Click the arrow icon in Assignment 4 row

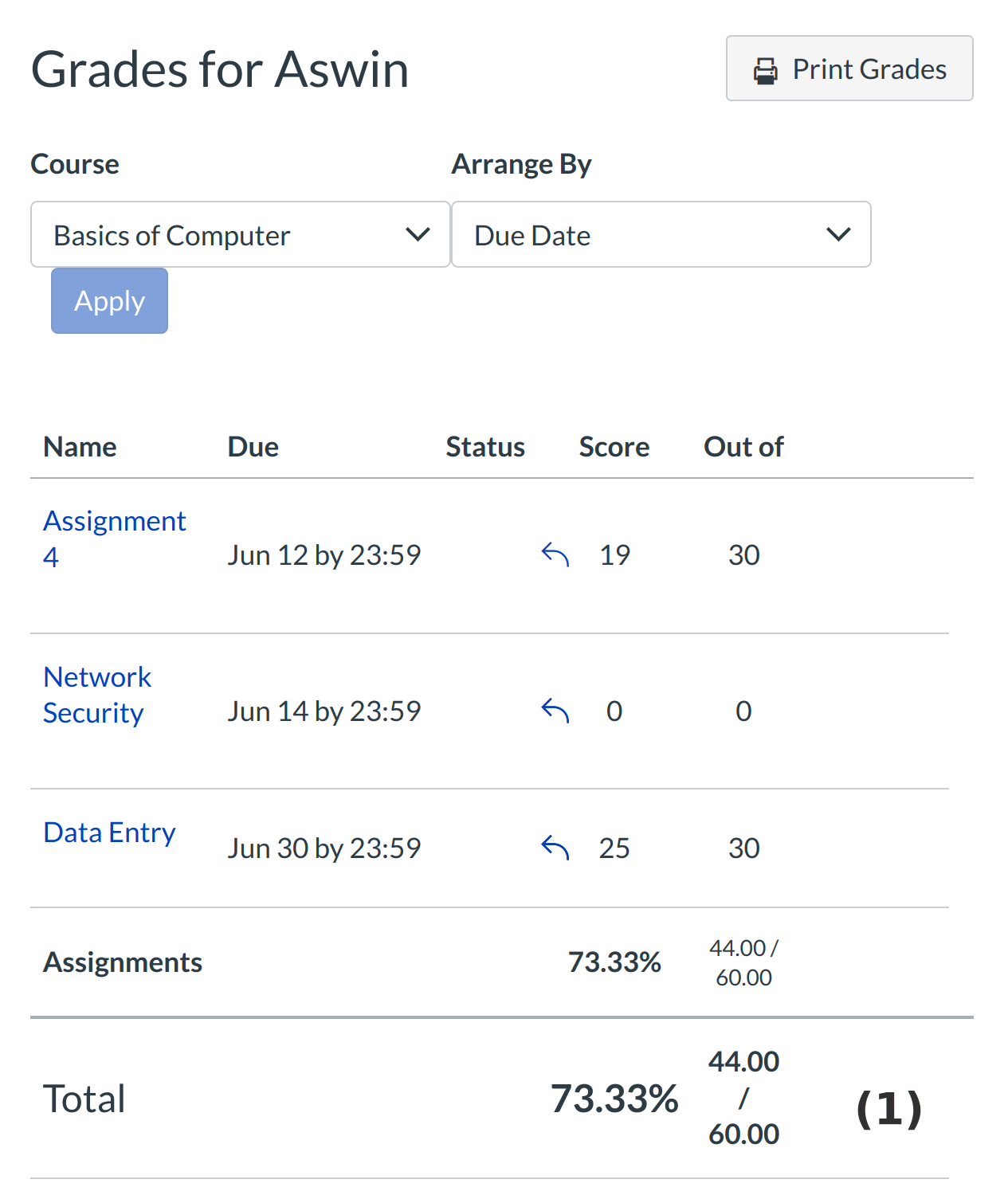555,554
